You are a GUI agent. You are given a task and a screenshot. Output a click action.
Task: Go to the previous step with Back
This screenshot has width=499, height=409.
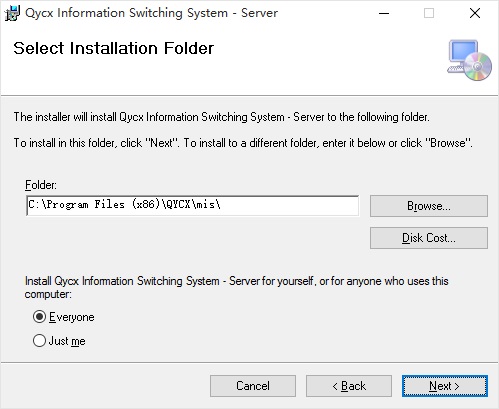pos(349,386)
